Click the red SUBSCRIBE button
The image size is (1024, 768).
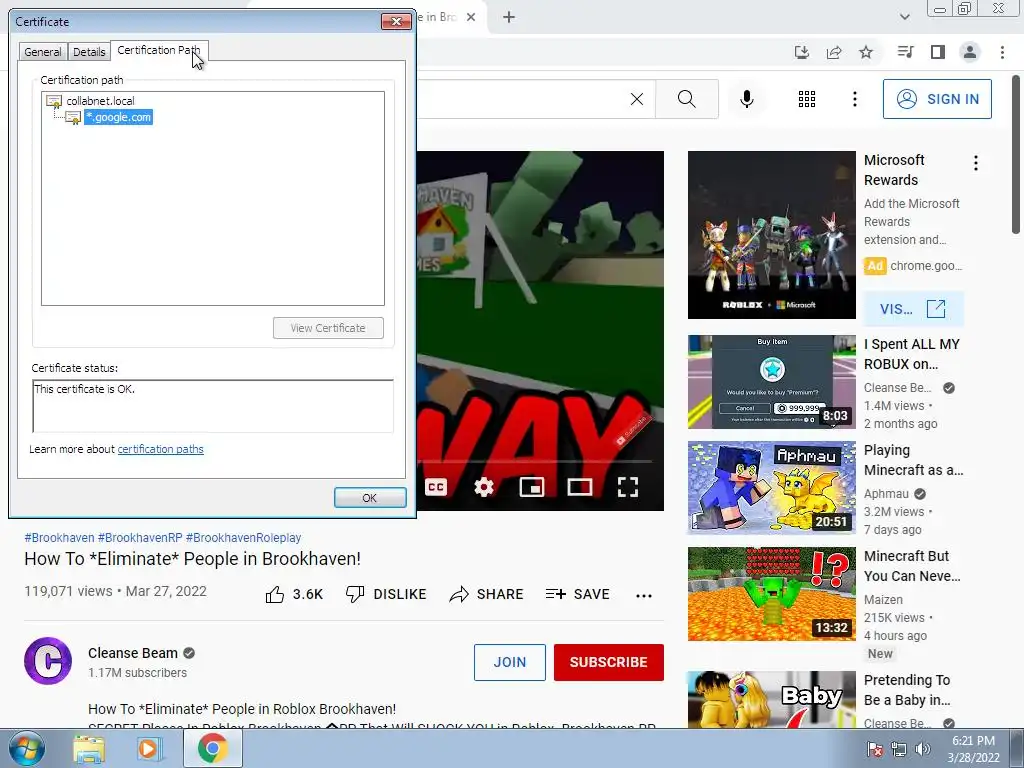pos(609,662)
